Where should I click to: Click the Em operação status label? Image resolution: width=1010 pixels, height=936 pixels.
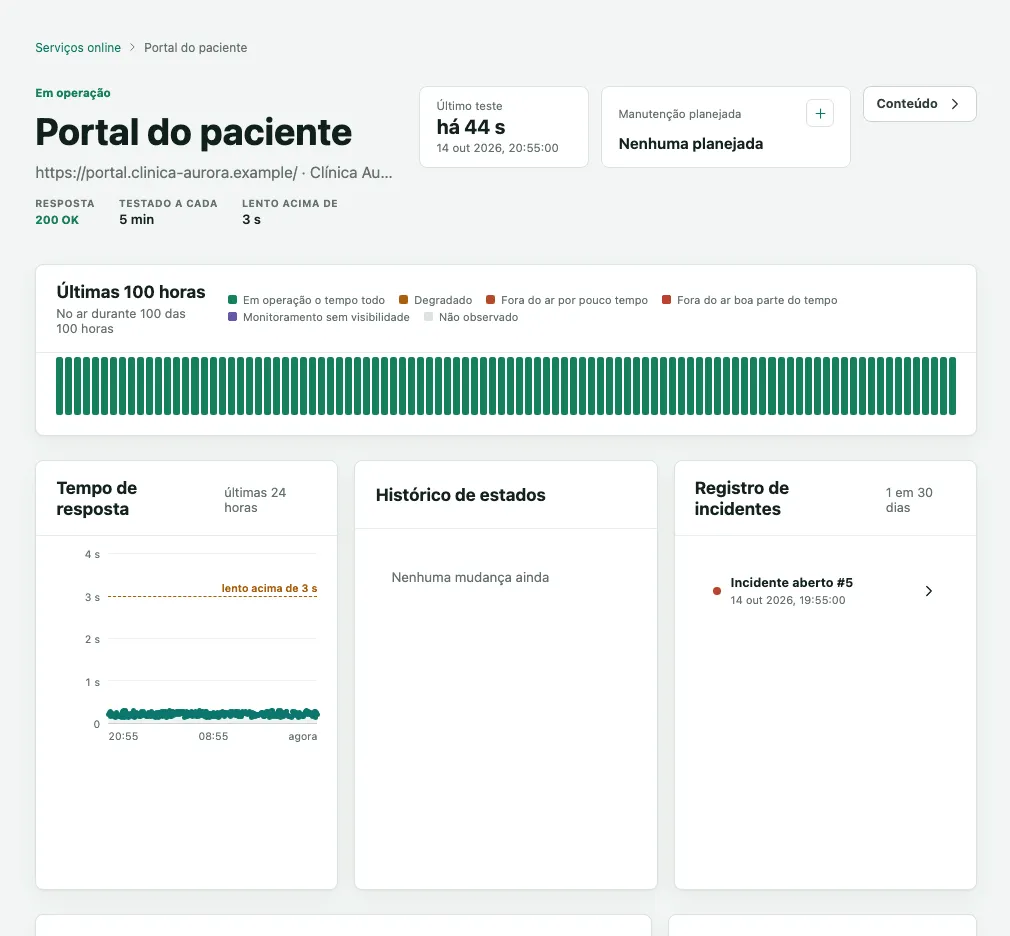(x=73, y=93)
